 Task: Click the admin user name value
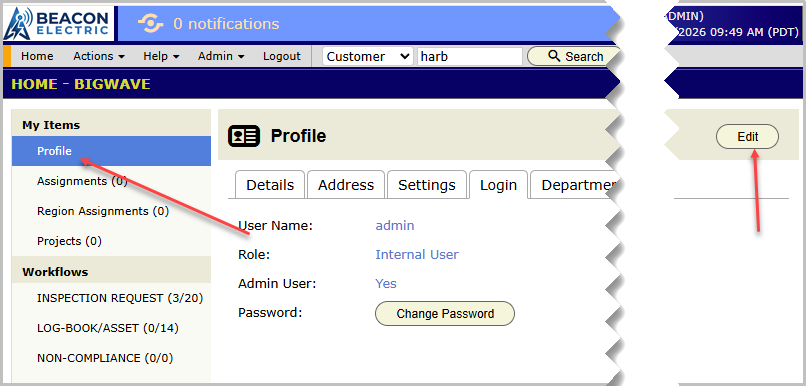click(395, 225)
